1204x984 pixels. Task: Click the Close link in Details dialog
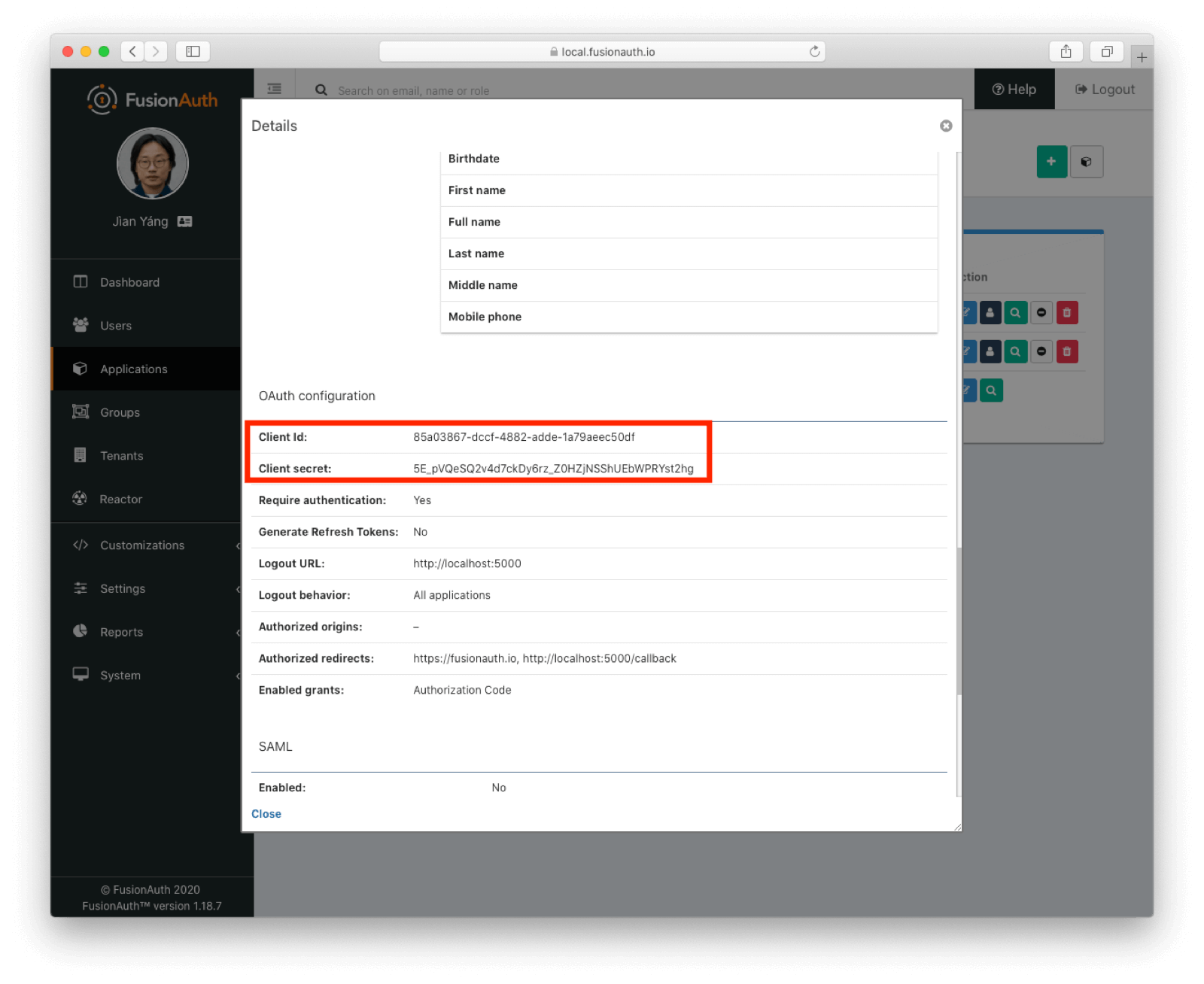click(x=266, y=814)
